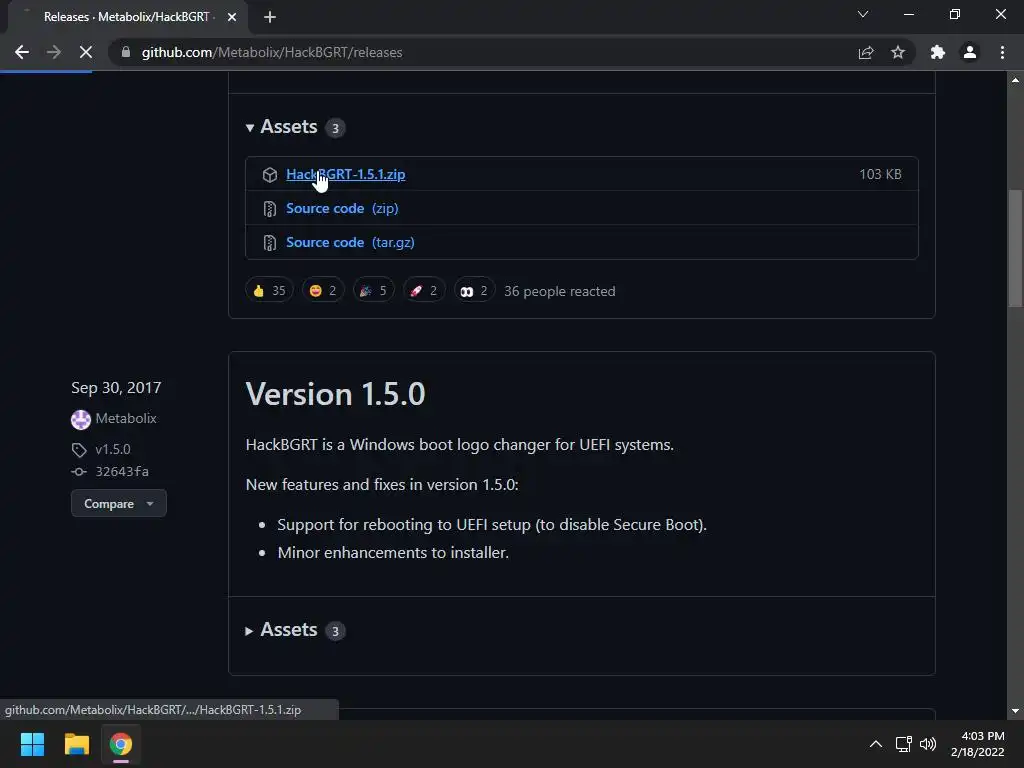
Task: Click the scrollbar up arrow
Action: pos(1015,80)
